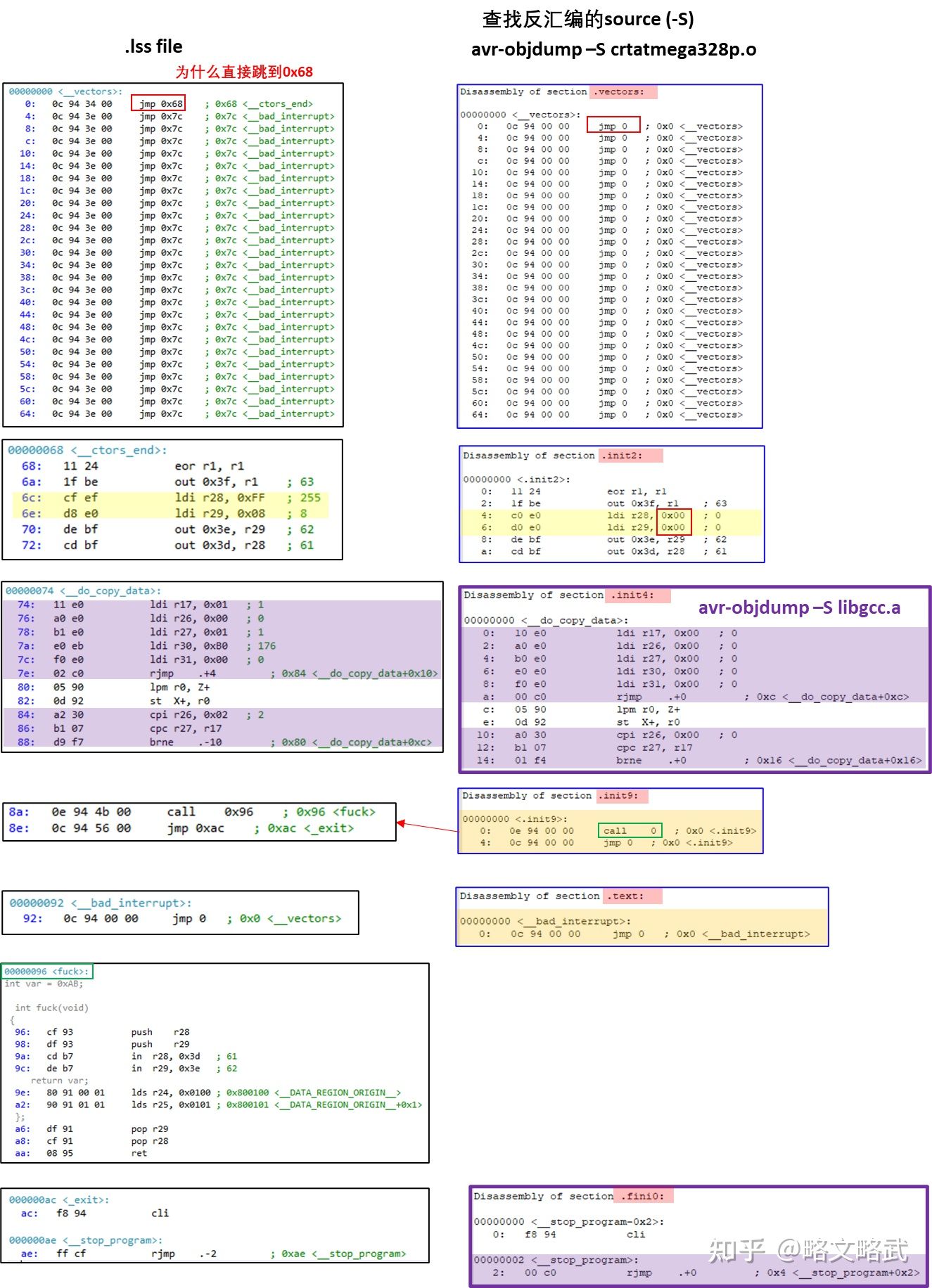
Task: Click the highlighted '.vectors:' section label
Action: pyautogui.click(x=623, y=91)
